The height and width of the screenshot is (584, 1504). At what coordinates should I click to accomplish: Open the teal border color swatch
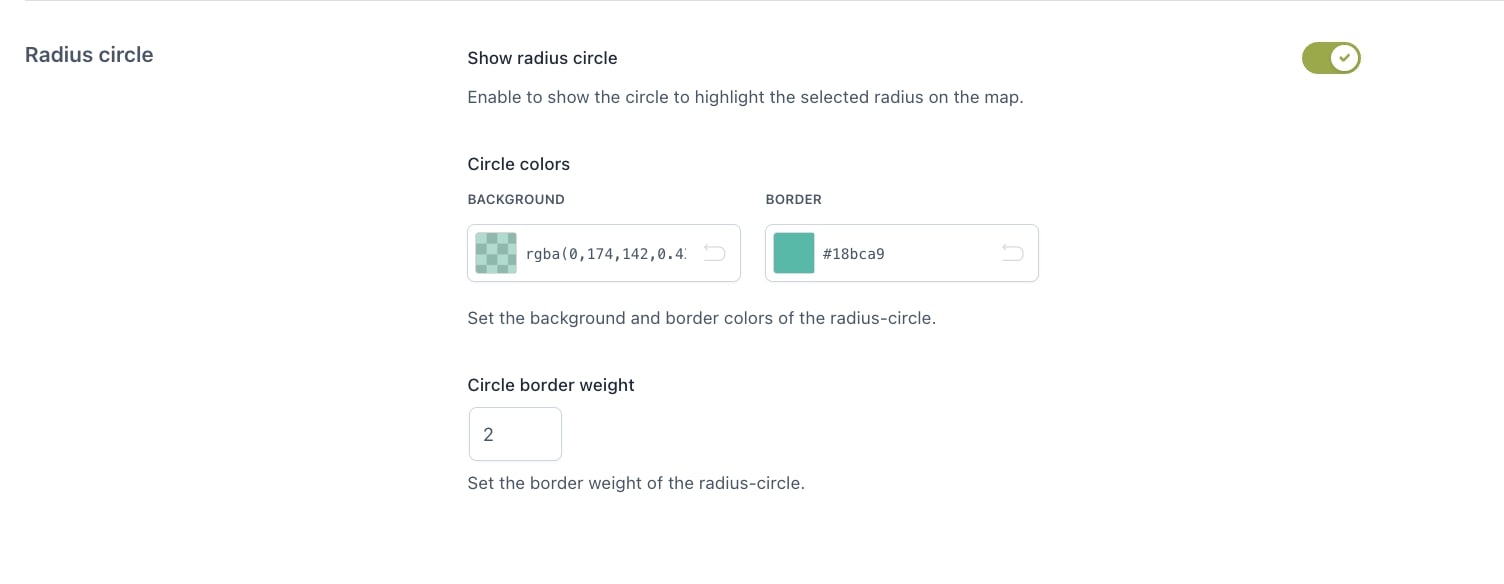tap(794, 253)
